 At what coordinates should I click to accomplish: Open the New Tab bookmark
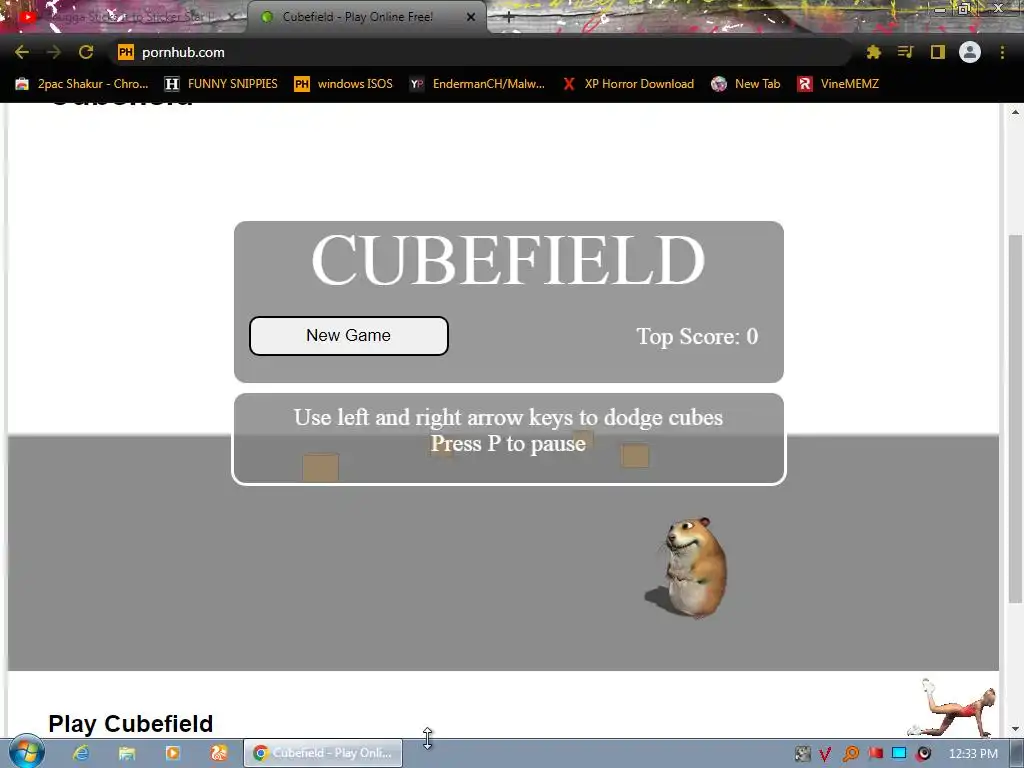(x=746, y=84)
